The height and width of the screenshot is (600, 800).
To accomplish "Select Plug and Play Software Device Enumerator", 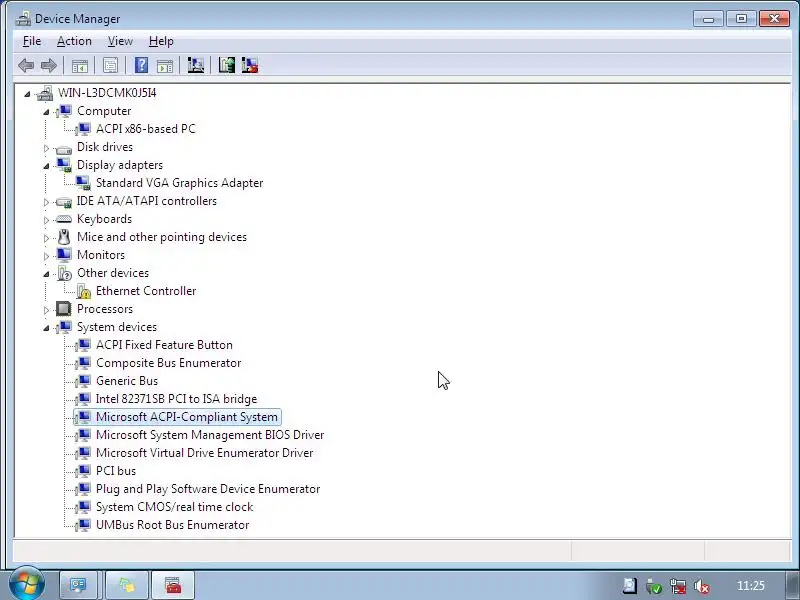I will (x=208, y=489).
